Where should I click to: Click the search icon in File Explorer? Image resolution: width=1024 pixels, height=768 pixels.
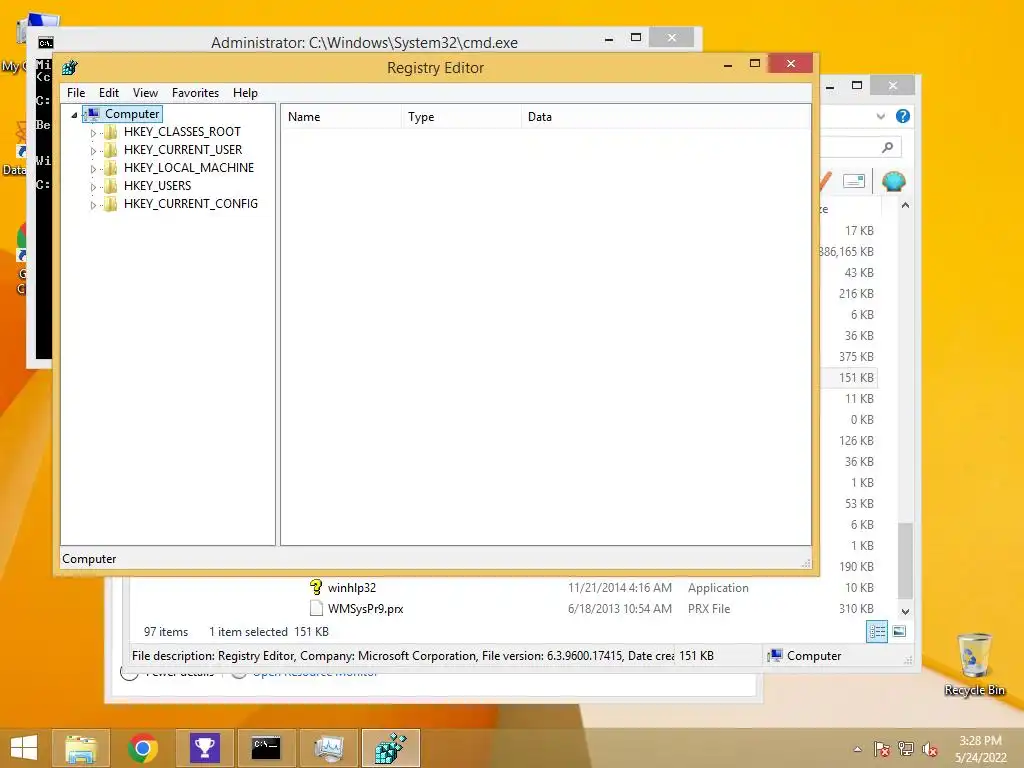[x=887, y=147]
